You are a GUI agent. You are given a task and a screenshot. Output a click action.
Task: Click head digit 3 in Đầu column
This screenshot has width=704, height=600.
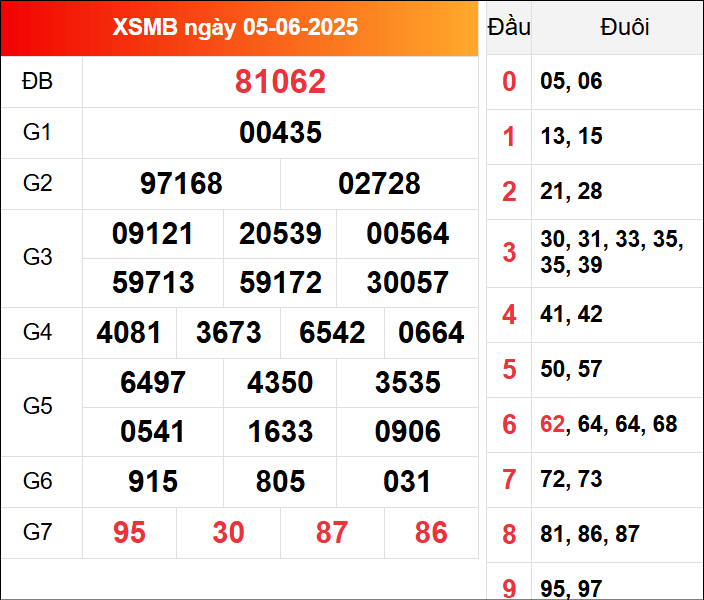(x=509, y=252)
